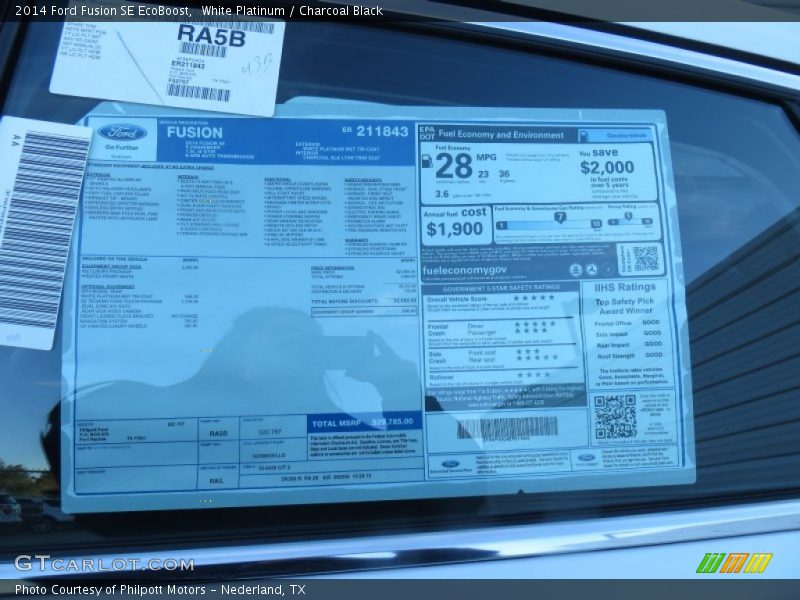Click the Gasoline Vehicle pump icon
Screen dimensions: 800x600
tap(584, 135)
